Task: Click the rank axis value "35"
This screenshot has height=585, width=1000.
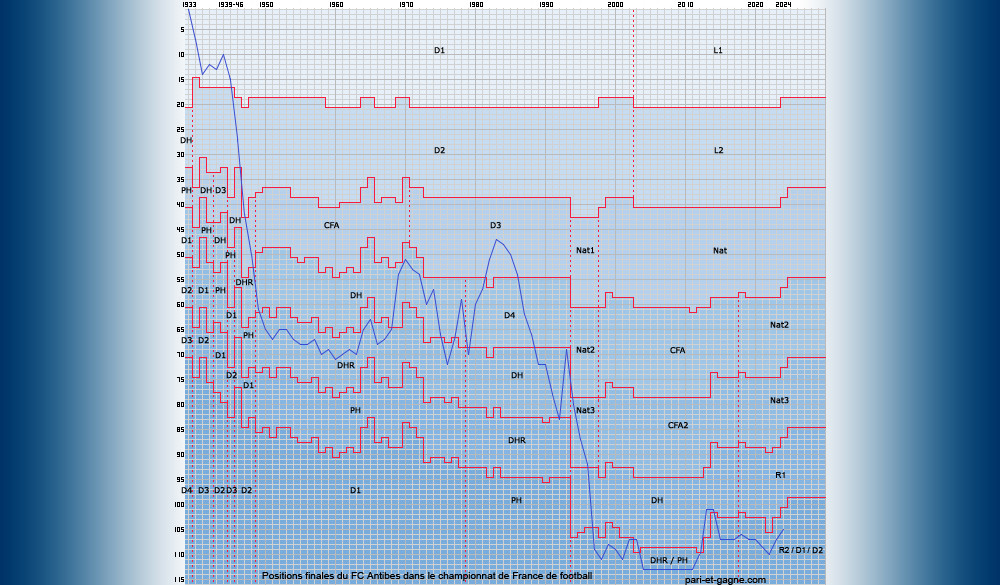Action: [181, 180]
